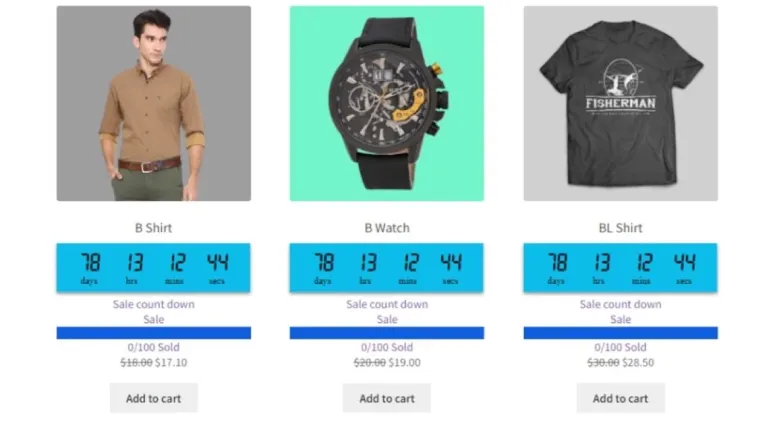
Task: Add B Shirt to cart
Action: coord(153,398)
